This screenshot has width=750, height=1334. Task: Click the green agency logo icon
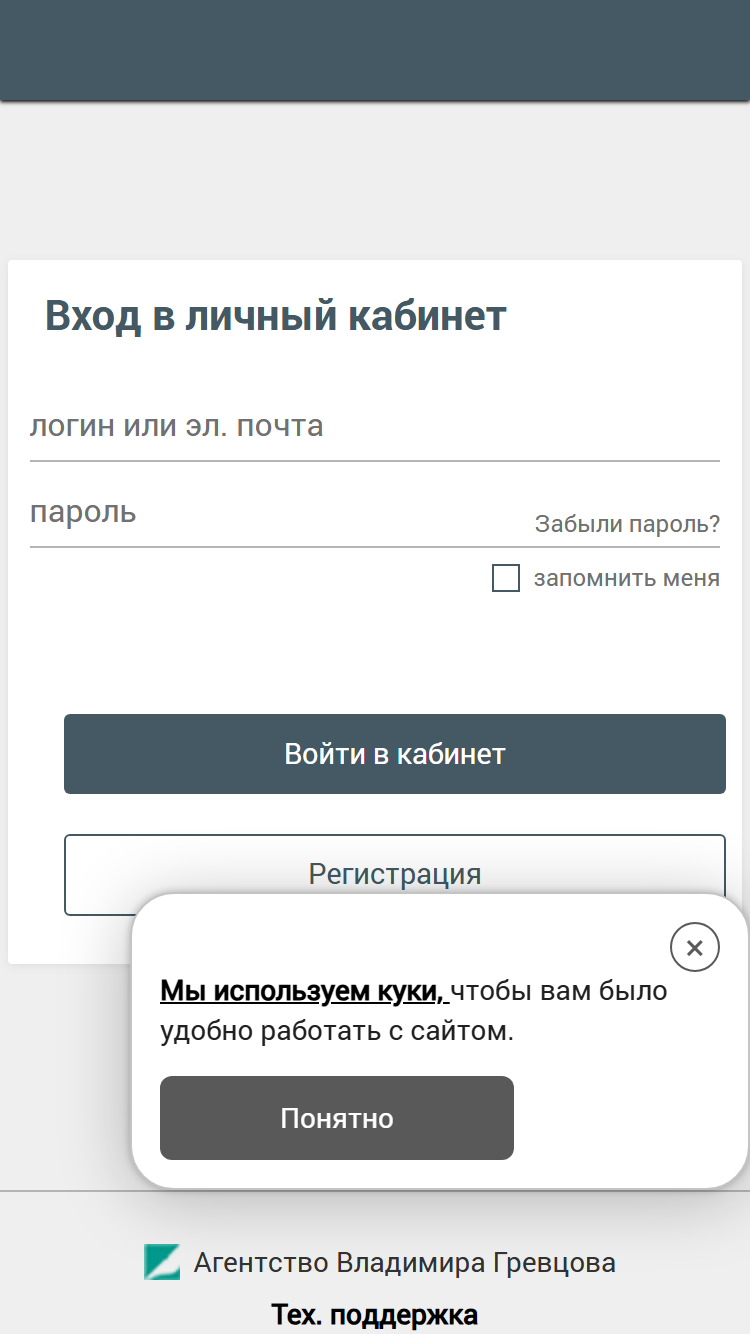pos(162,1262)
